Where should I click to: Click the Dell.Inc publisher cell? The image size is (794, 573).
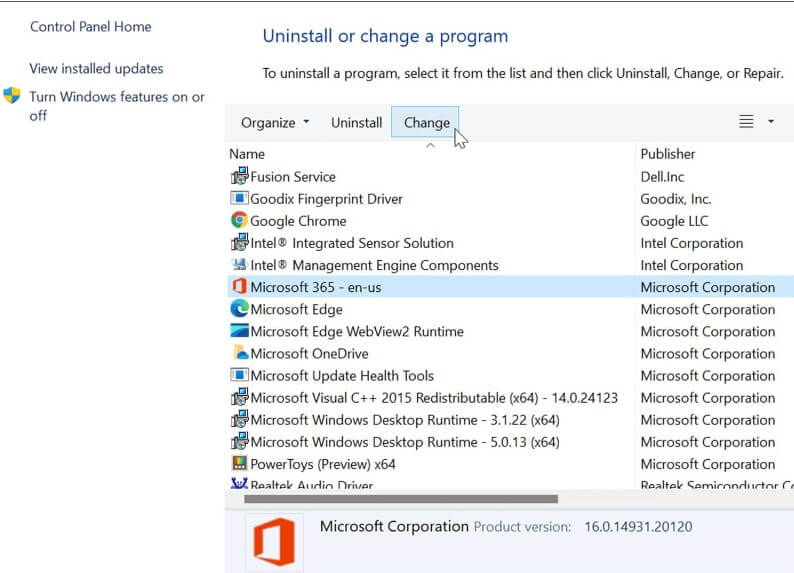tap(662, 177)
